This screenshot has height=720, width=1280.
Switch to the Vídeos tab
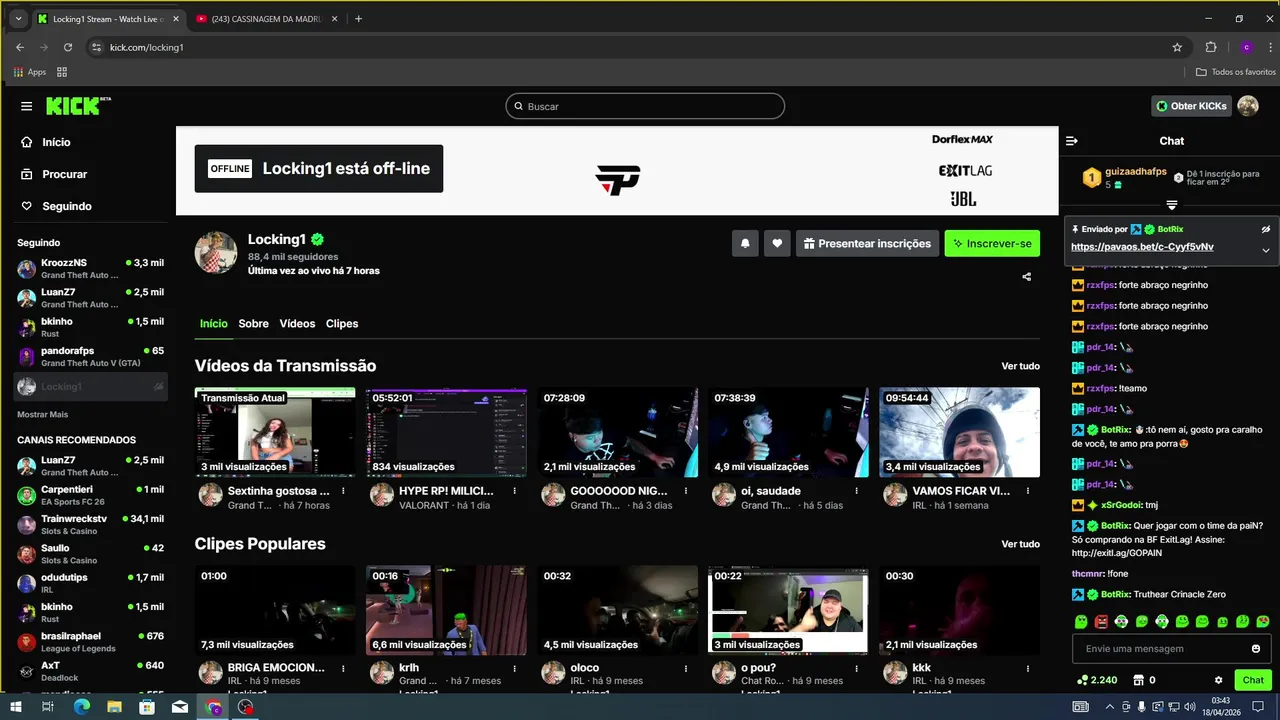(x=297, y=324)
